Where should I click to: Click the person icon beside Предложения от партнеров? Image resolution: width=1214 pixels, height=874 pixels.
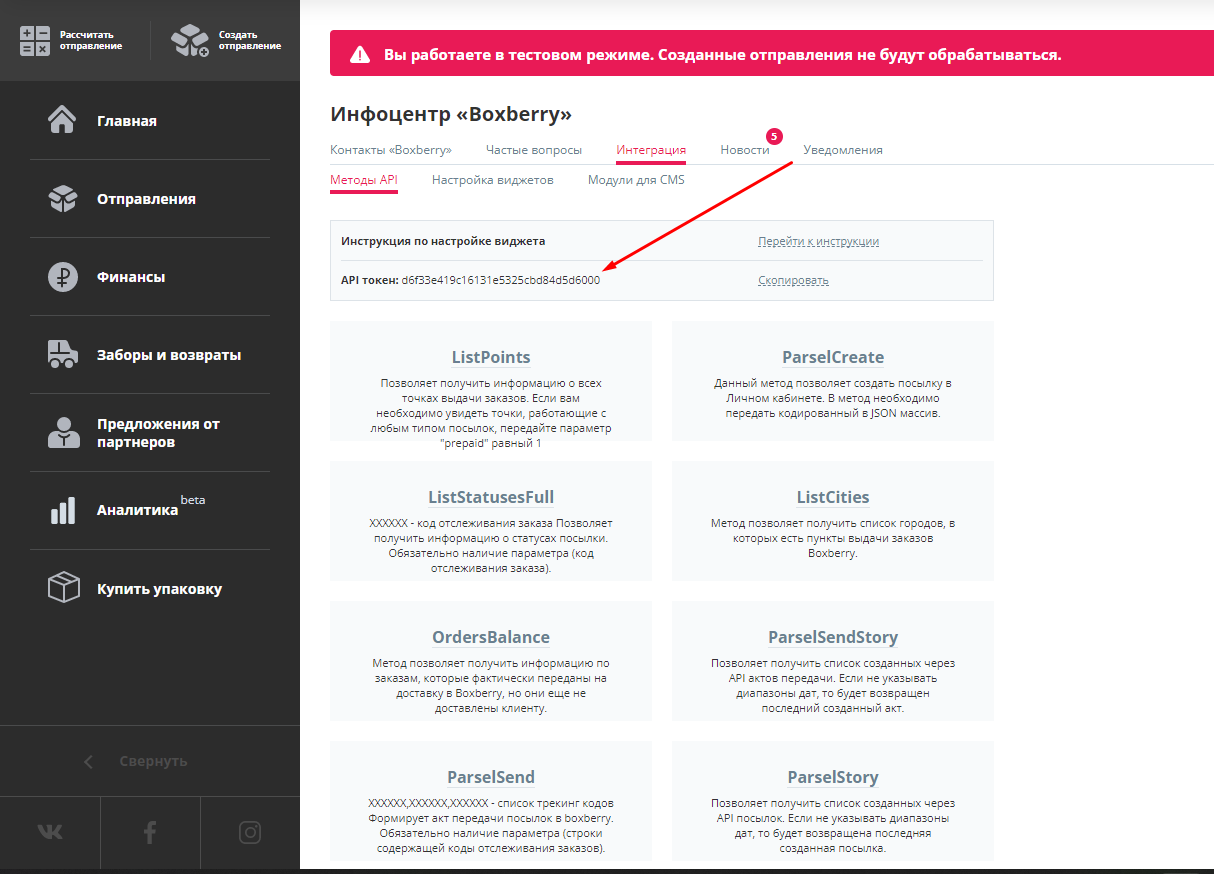tap(63, 433)
